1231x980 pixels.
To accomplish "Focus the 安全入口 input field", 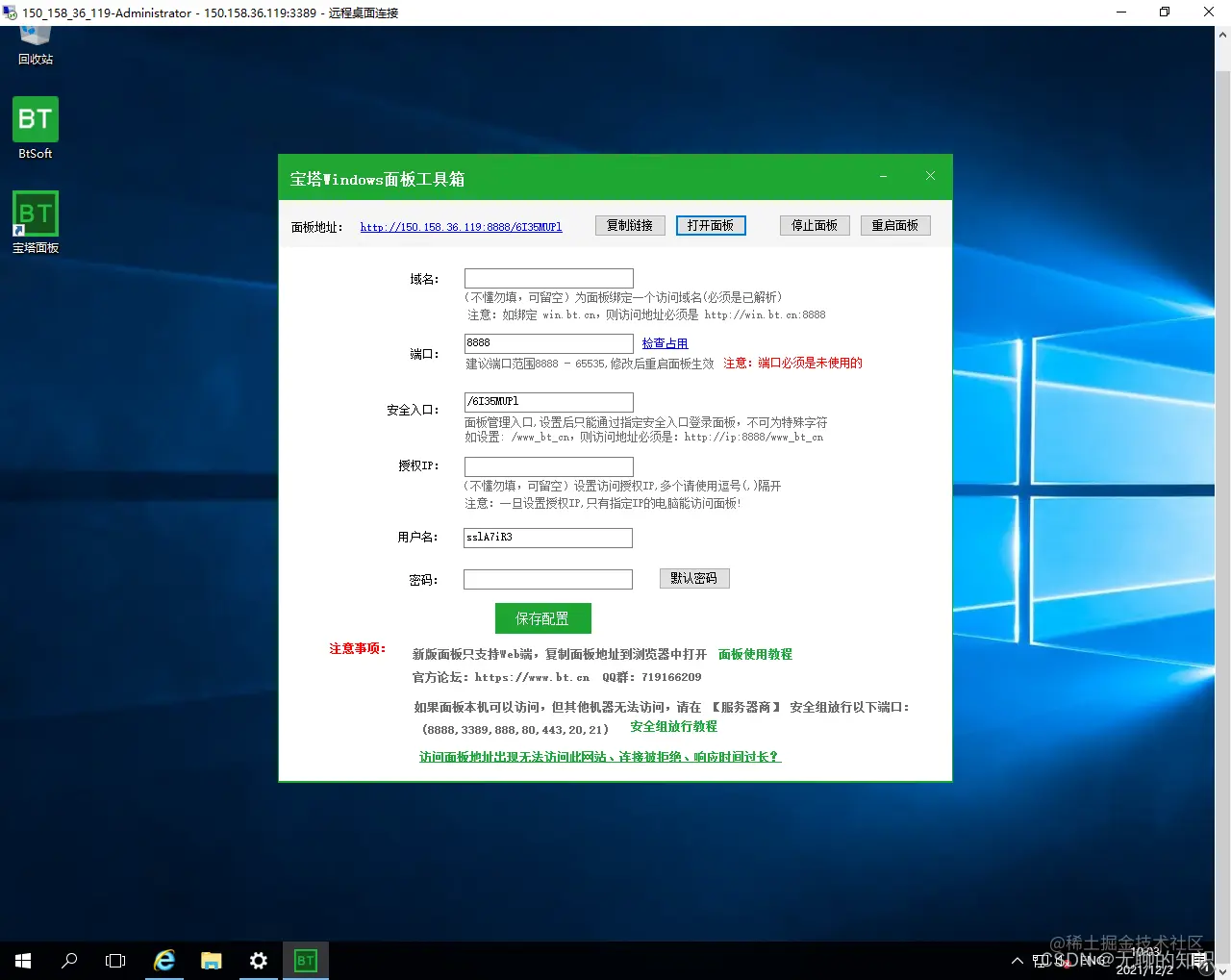I will coord(549,402).
